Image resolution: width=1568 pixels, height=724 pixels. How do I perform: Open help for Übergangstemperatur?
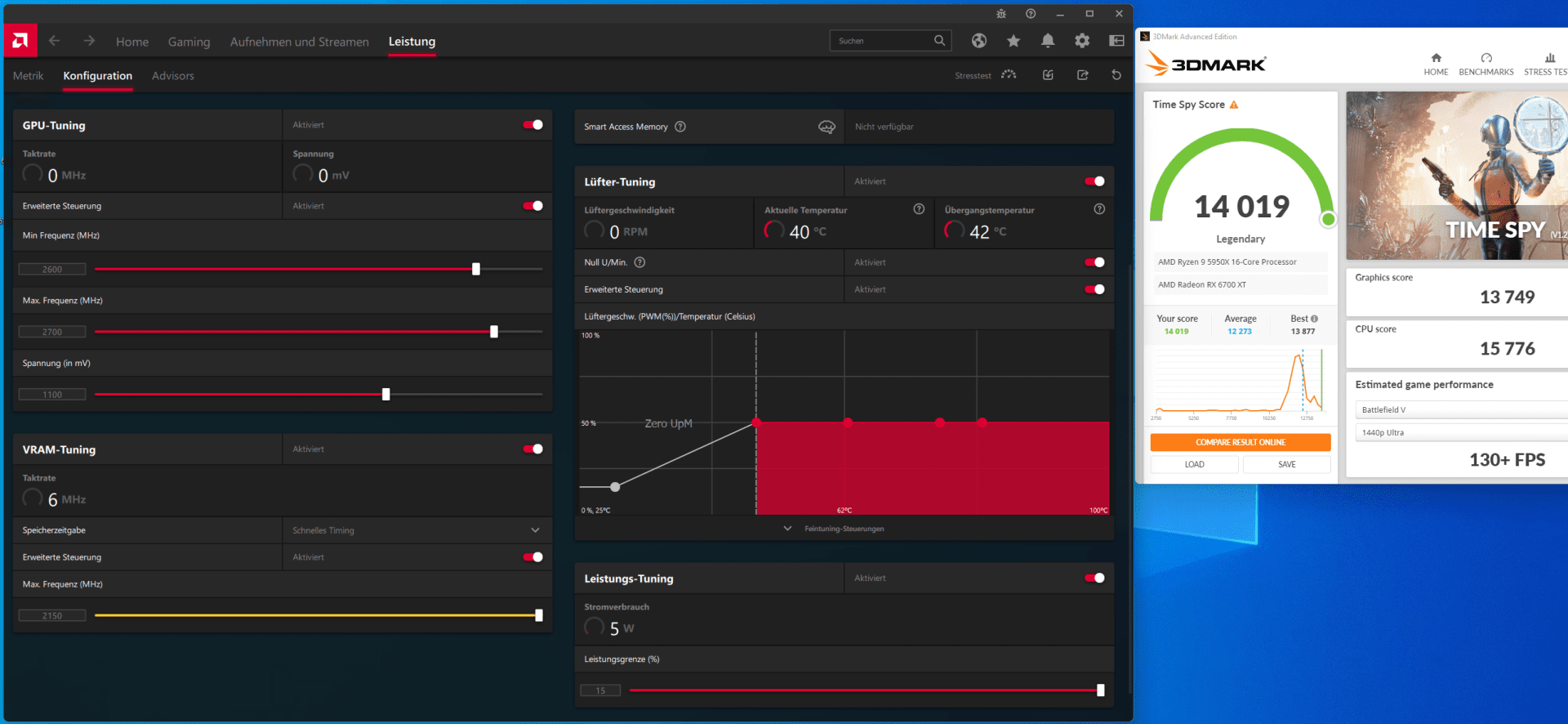(1099, 209)
